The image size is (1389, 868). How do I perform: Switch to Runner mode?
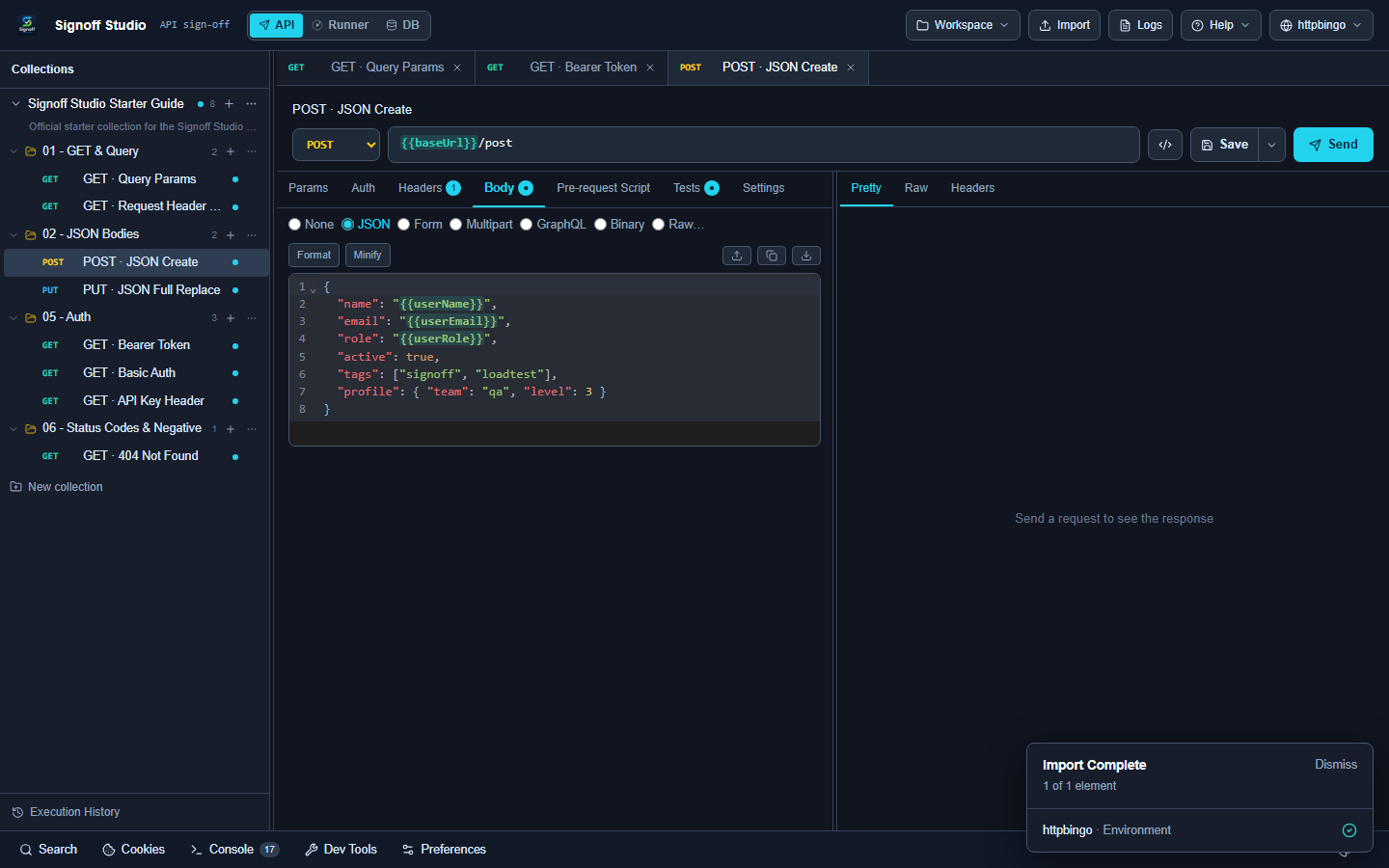(x=340, y=25)
